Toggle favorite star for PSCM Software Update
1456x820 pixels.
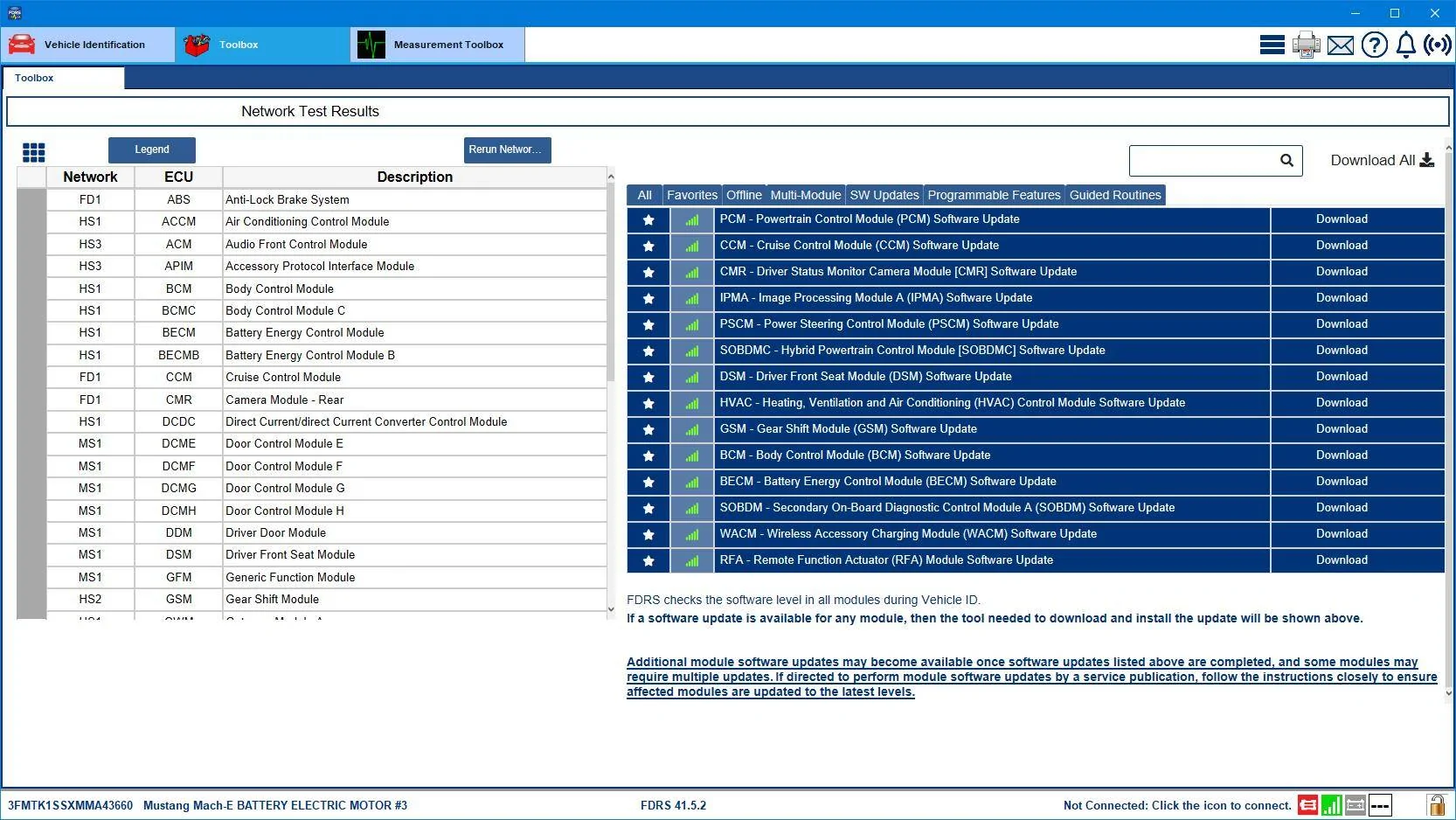(648, 325)
